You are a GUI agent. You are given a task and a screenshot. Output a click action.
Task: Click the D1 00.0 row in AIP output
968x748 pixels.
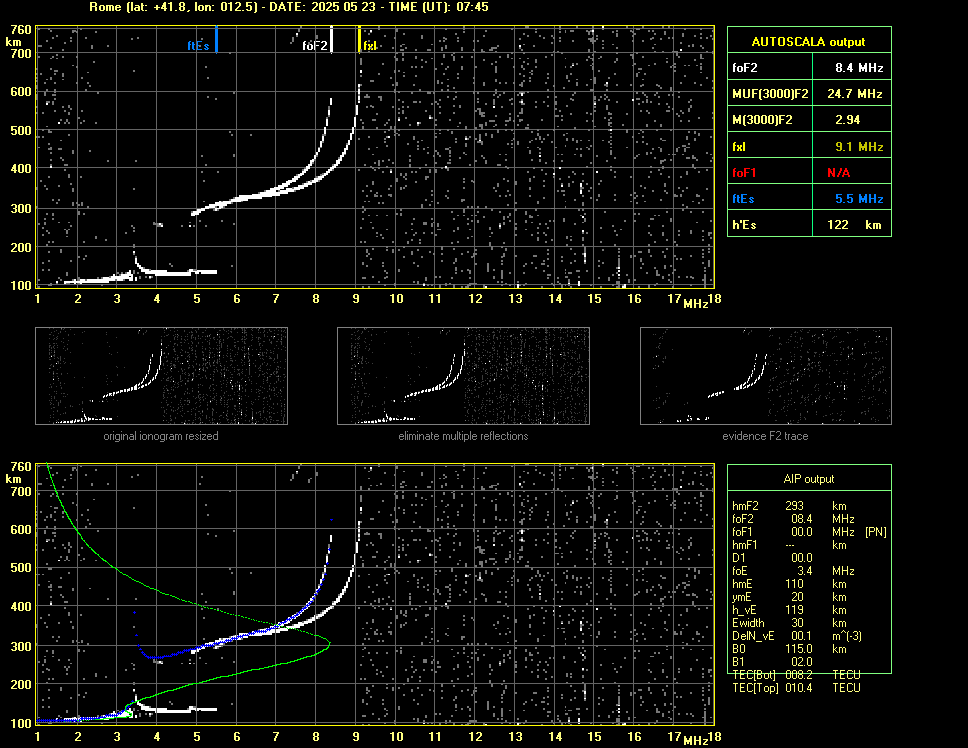pos(772,558)
